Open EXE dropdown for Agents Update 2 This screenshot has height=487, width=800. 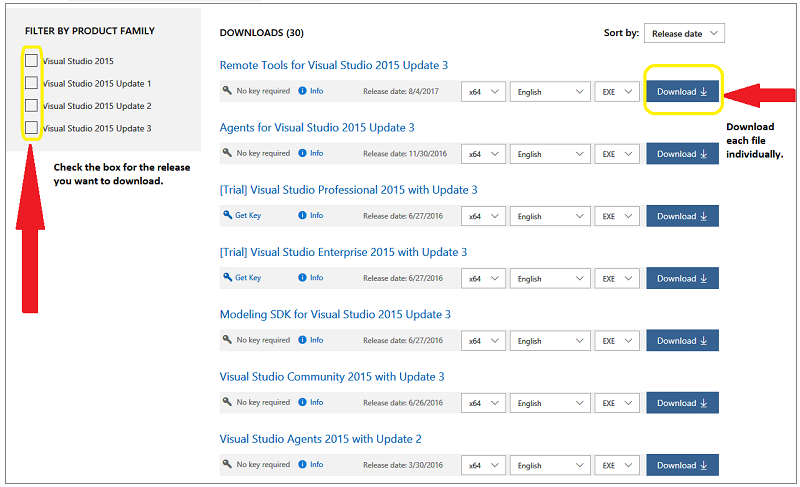617,465
